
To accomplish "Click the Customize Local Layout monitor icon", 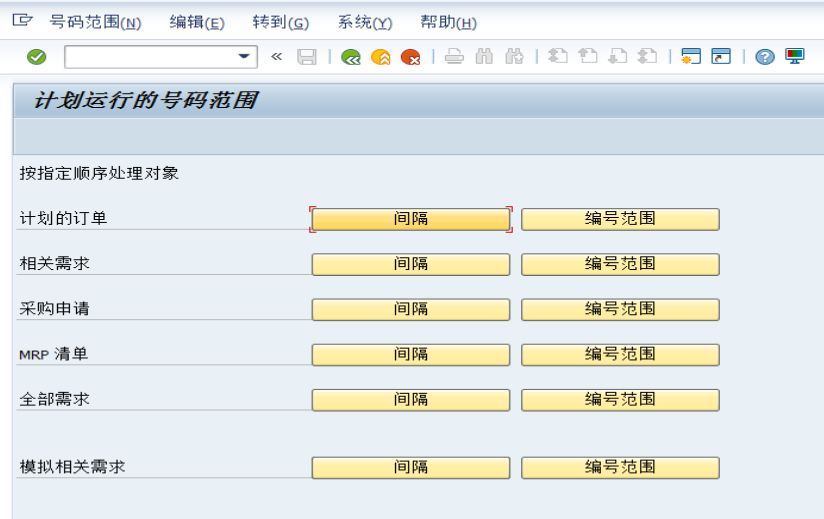I will coord(795,56).
